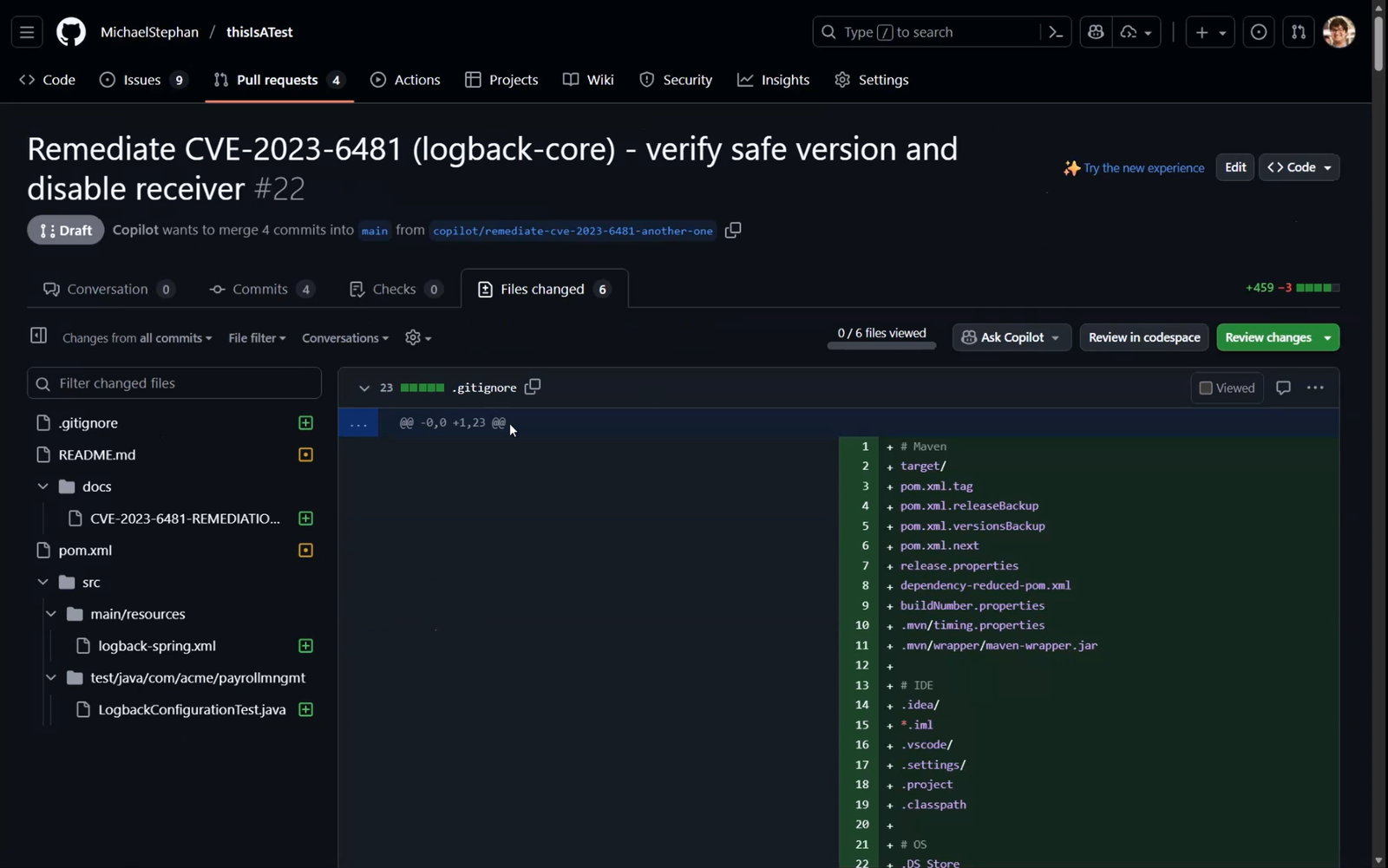Open the Actions tab
The image size is (1388, 868).
[405, 80]
